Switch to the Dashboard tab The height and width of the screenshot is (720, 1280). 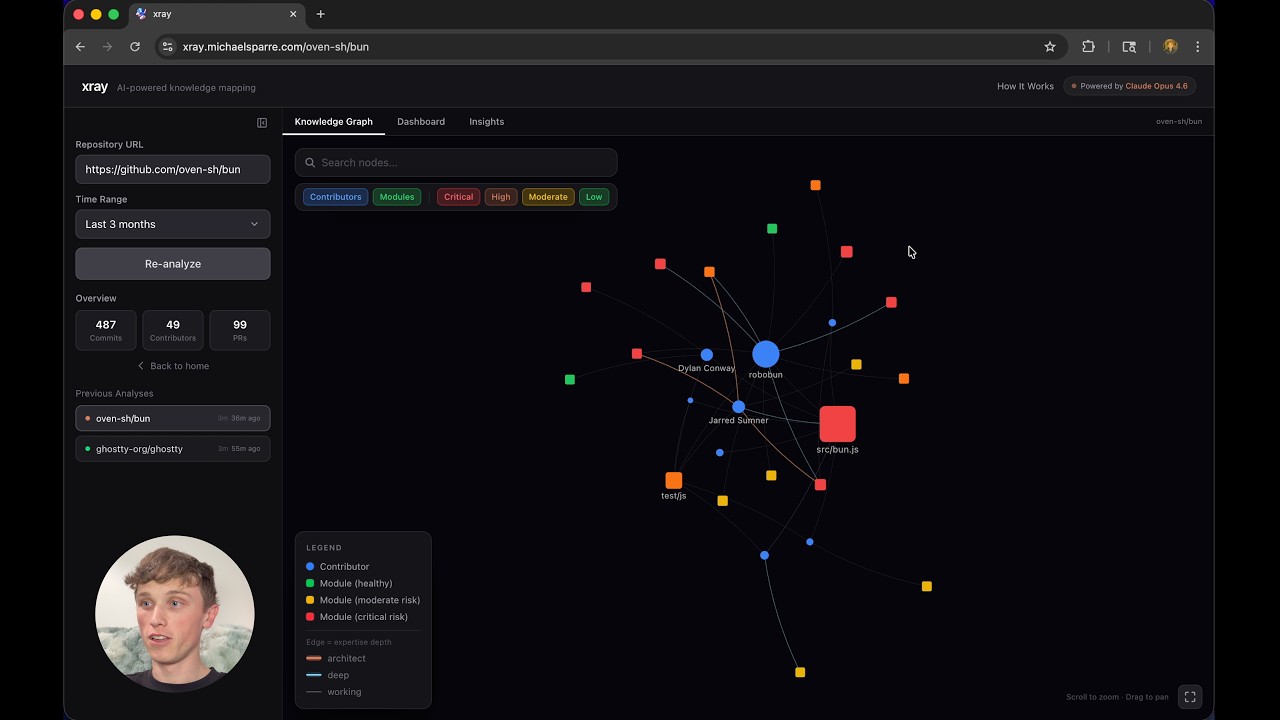(x=421, y=121)
